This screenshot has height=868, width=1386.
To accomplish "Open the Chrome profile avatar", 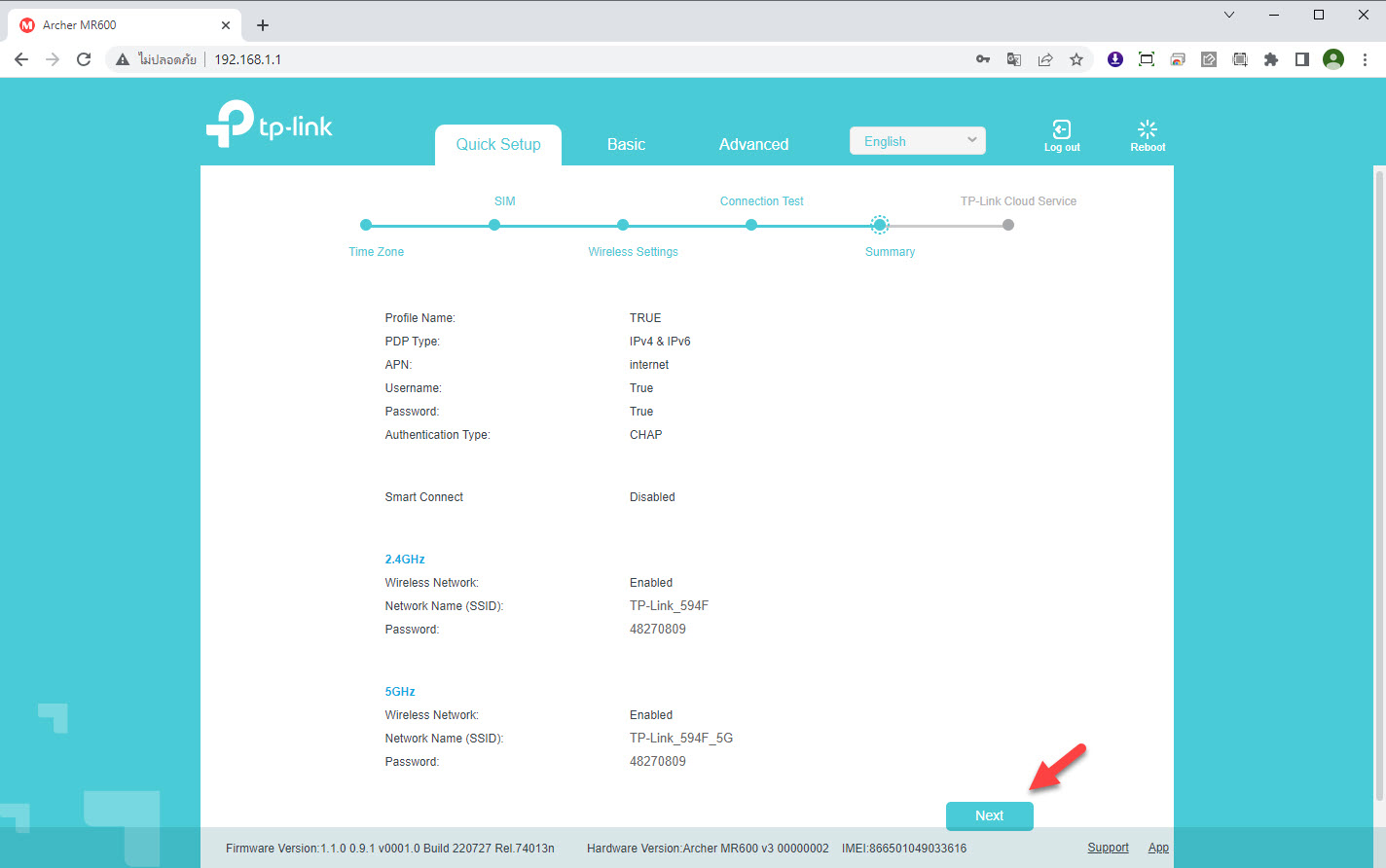I will pos(1333,59).
